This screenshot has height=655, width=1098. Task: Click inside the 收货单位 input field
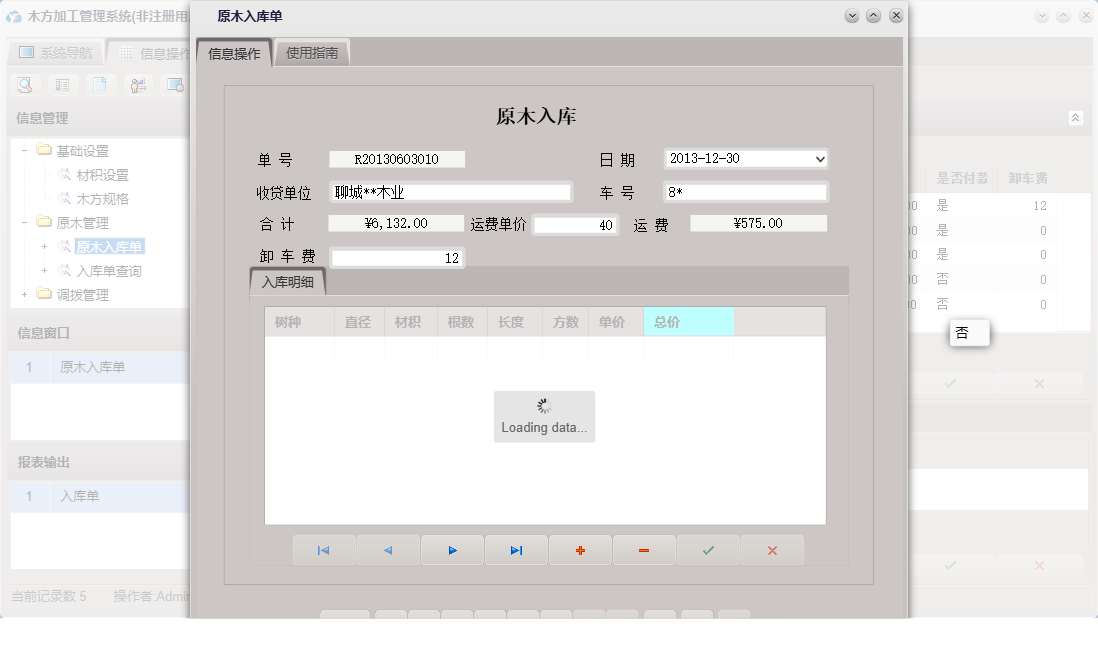click(x=450, y=191)
